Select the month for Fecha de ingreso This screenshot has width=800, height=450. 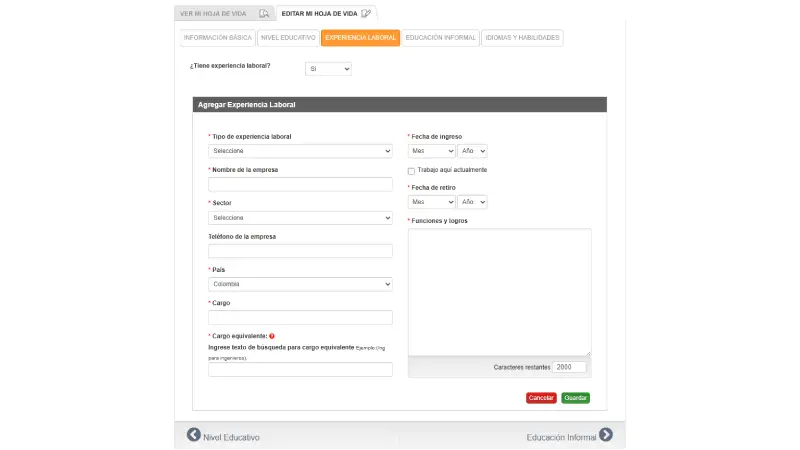click(x=431, y=151)
